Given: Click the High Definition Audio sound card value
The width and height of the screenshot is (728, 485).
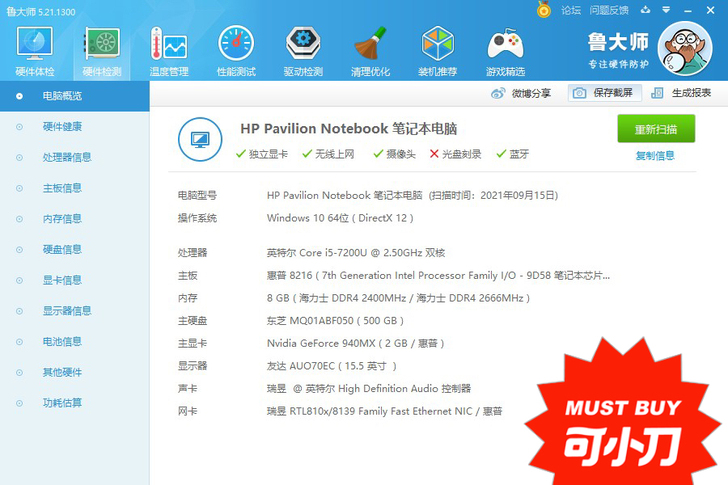Looking at the screenshot, I should click(369, 388).
